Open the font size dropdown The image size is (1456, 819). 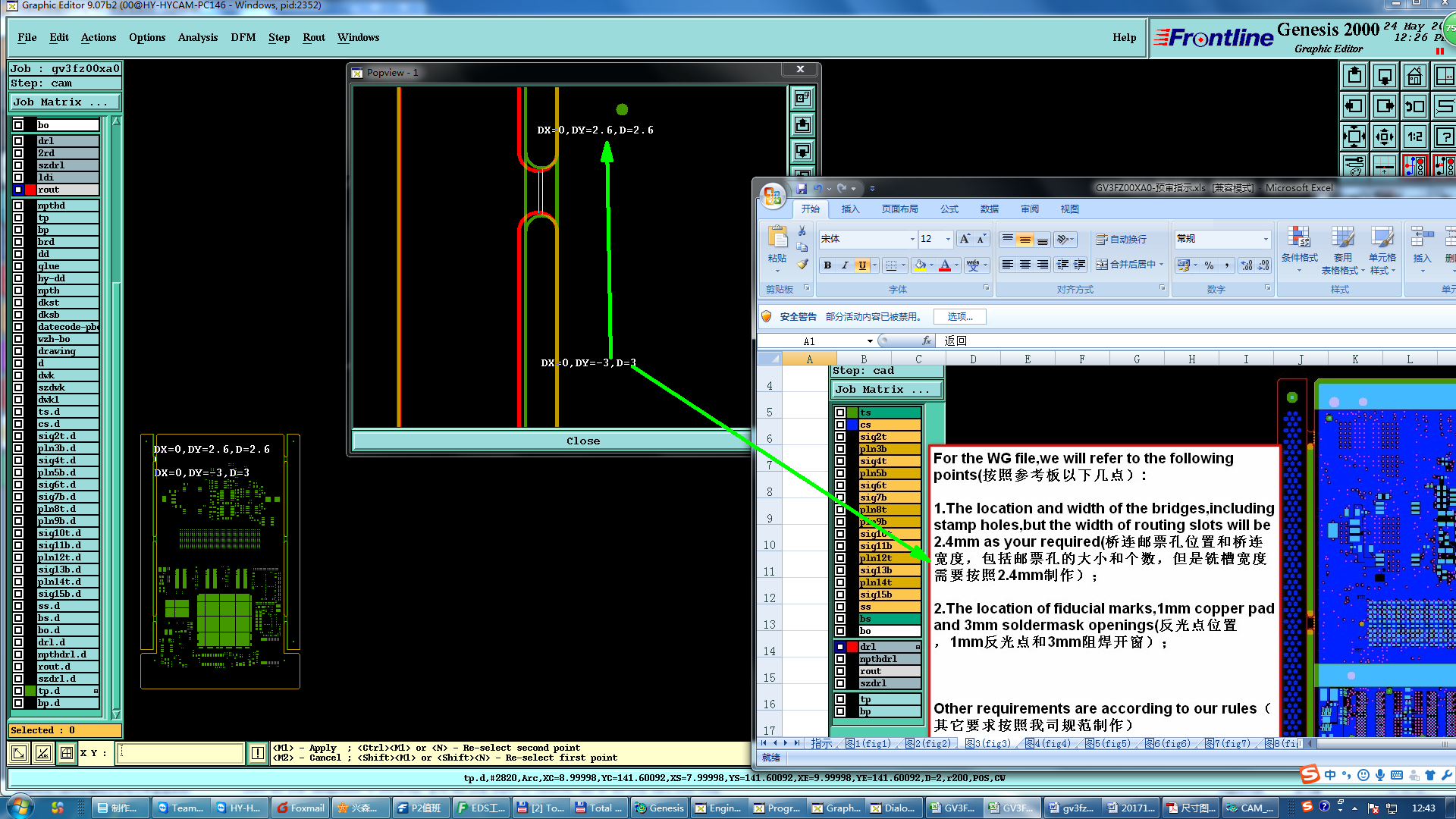pos(948,239)
